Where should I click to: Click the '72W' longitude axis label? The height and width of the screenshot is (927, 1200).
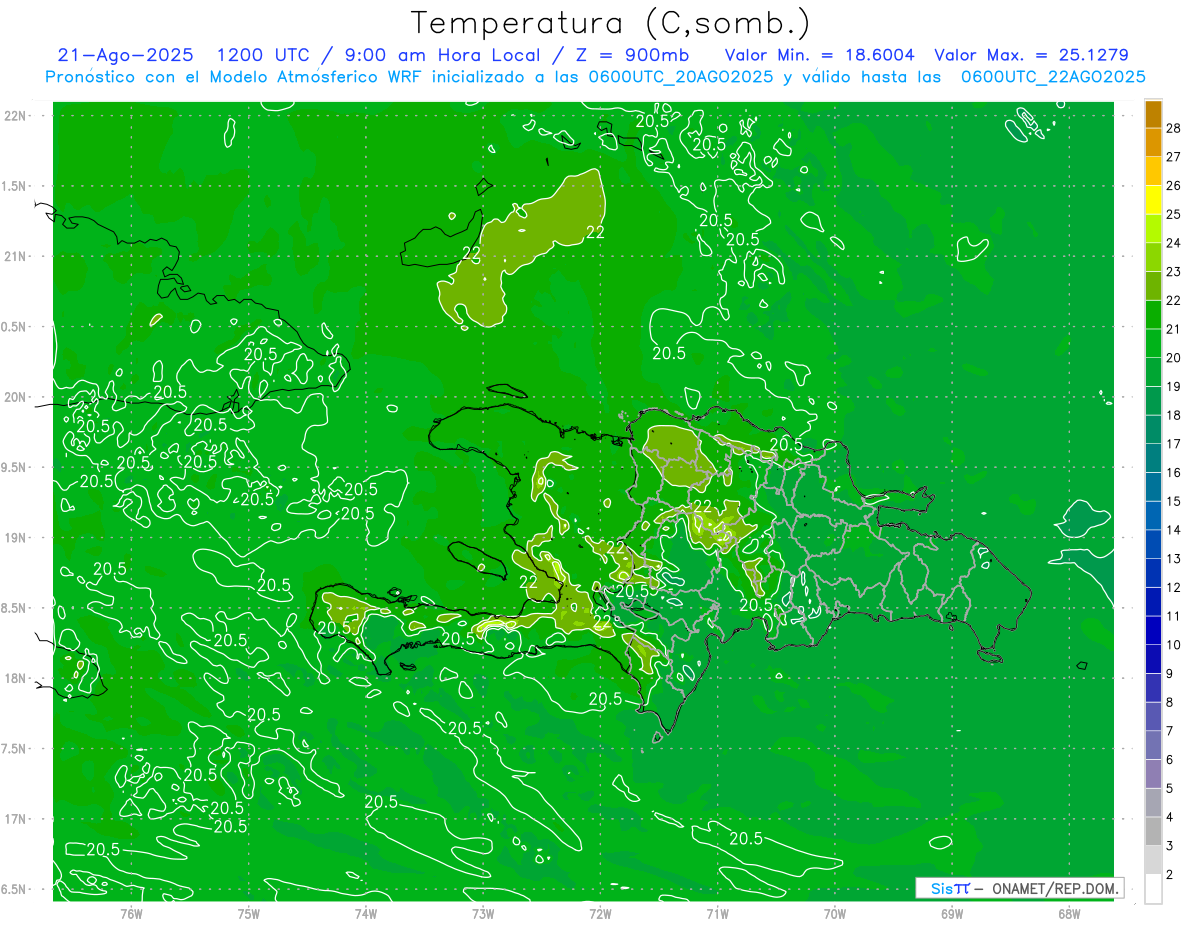click(x=600, y=913)
